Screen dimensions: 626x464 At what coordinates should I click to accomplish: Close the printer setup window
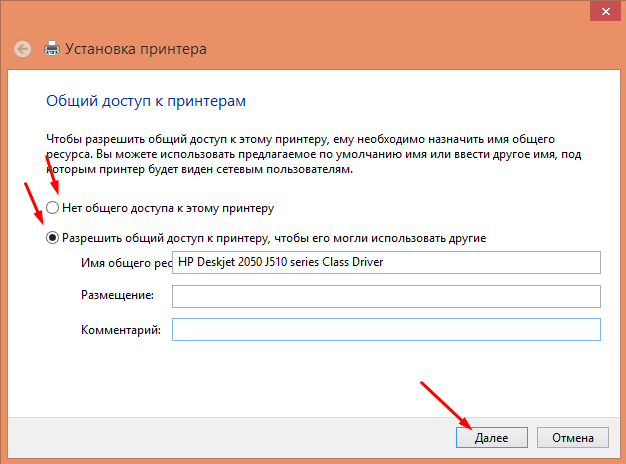click(x=600, y=11)
